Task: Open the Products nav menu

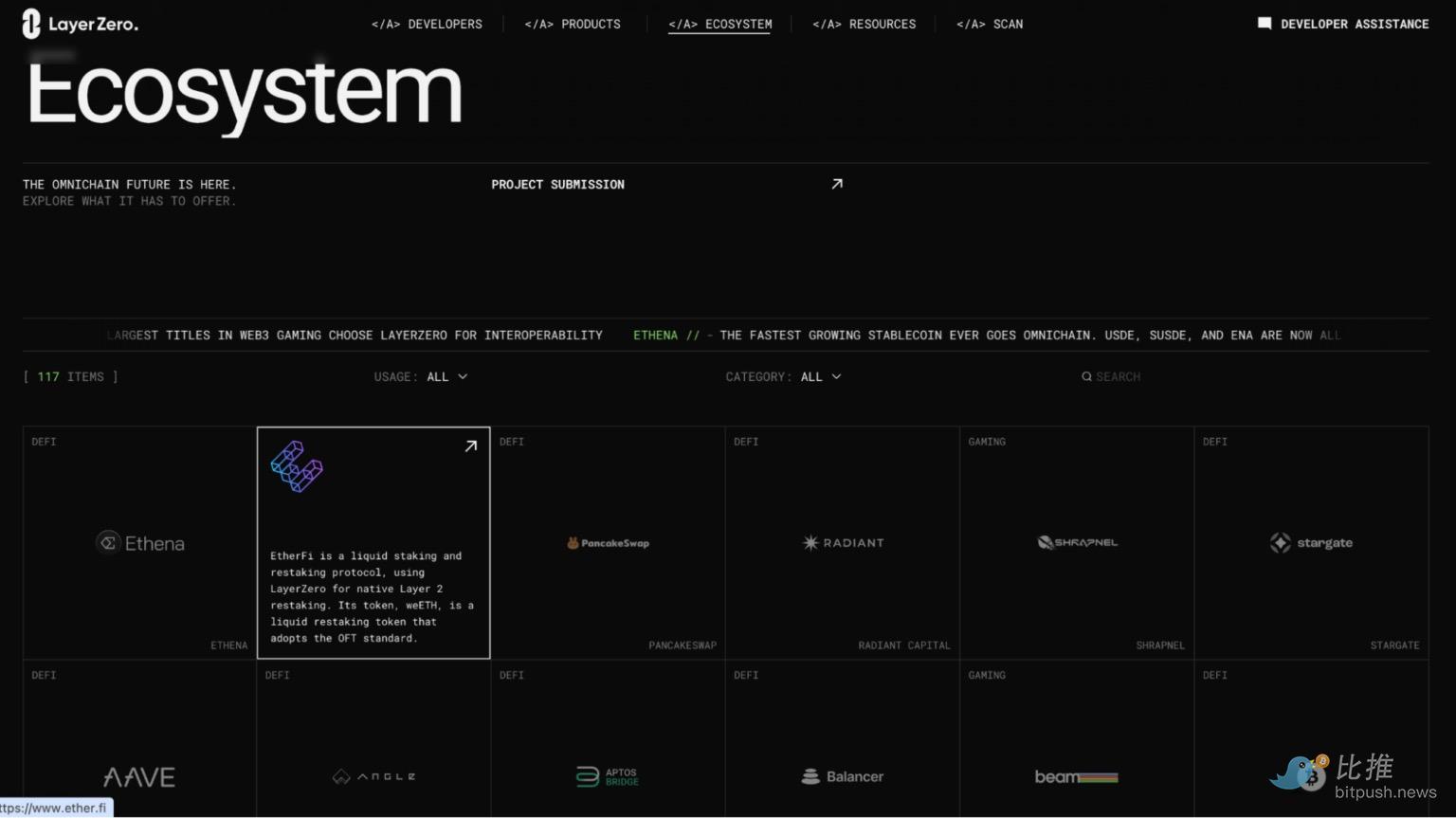Action: [x=573, y=24]
